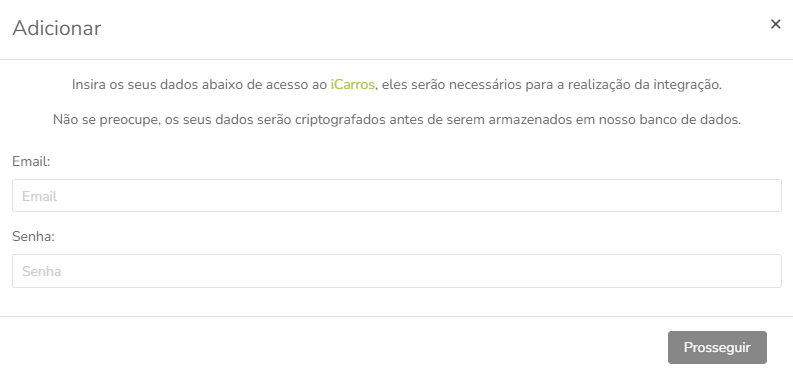
Task: Click the right end of the Email field
Action: click(x=759, y=195)
